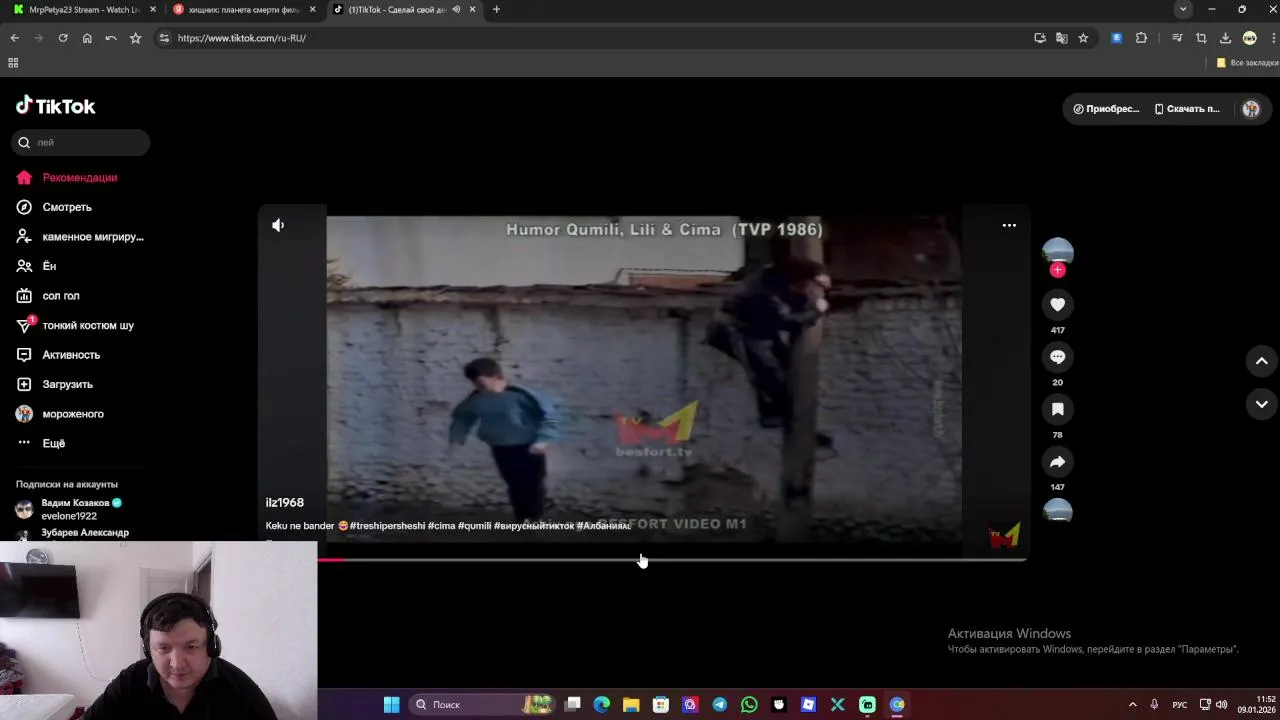Open the site information icon in address bar

pyautogui.click(x=164, y=38)
